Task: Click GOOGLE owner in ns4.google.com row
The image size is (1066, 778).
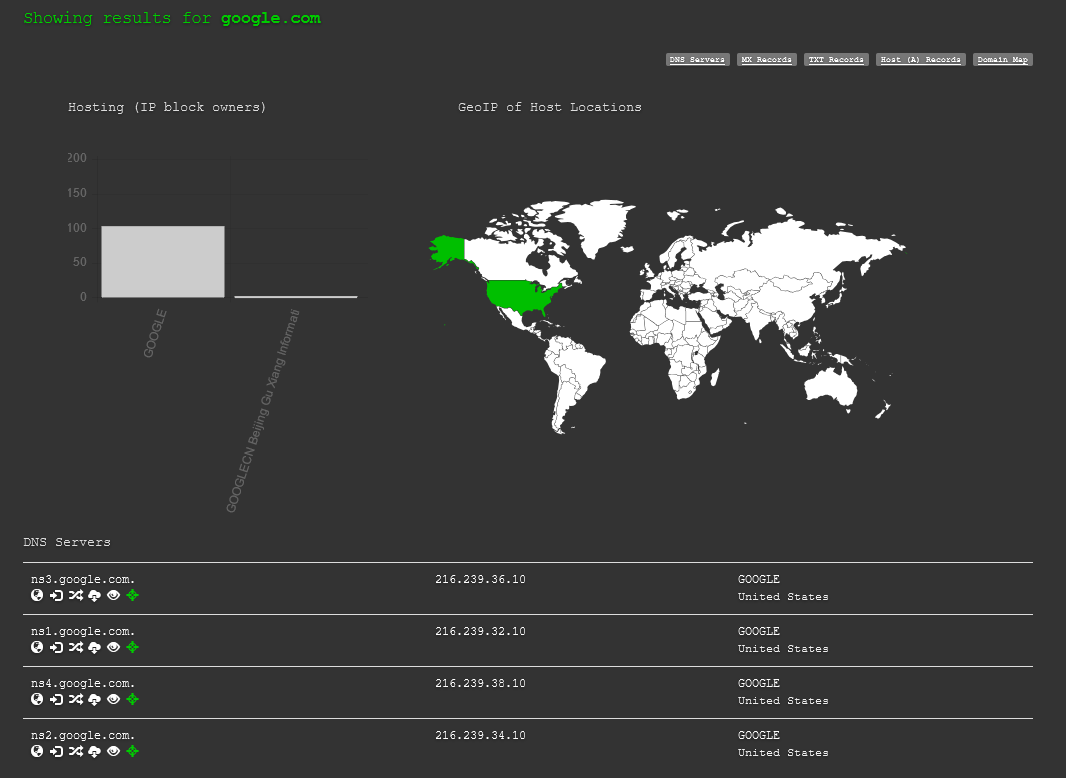Action: coord(759,683)
